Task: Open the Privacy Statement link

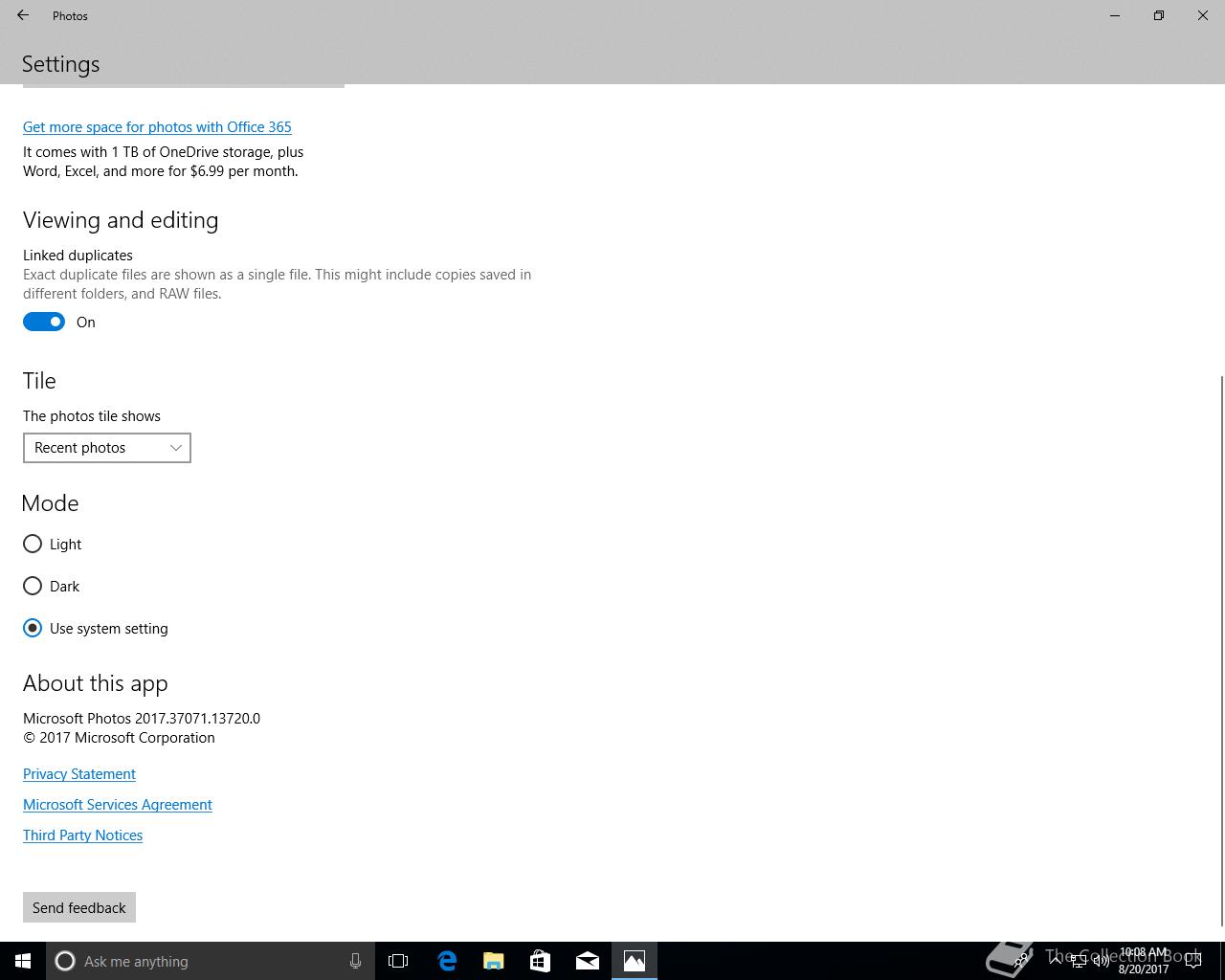Action: (x=79, y=773)
